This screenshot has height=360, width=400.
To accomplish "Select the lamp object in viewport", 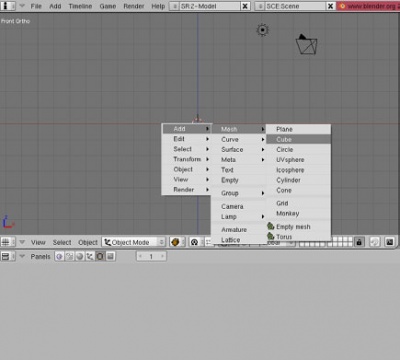I will click(263, 30).
